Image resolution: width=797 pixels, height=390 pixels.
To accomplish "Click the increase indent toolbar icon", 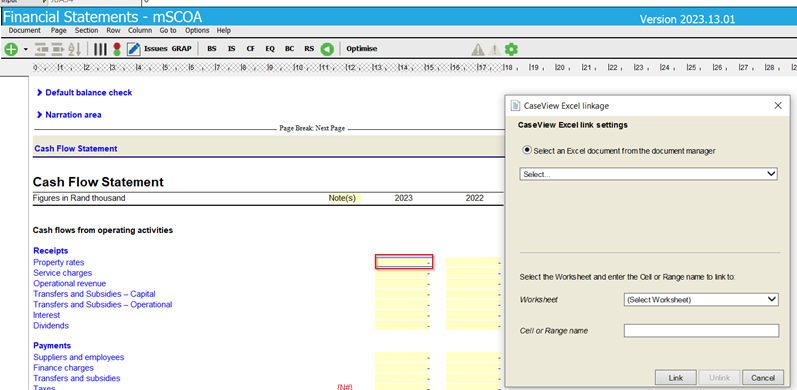I will (58, 49).
